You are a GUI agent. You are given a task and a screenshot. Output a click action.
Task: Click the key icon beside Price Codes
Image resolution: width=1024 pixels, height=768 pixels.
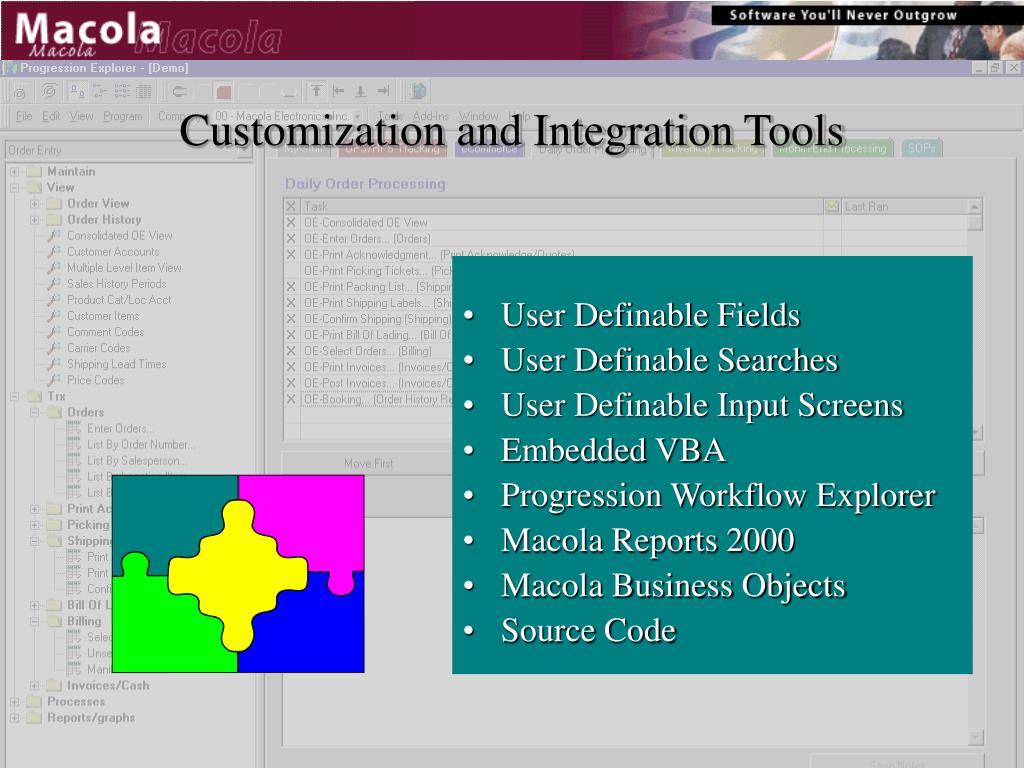55,380
